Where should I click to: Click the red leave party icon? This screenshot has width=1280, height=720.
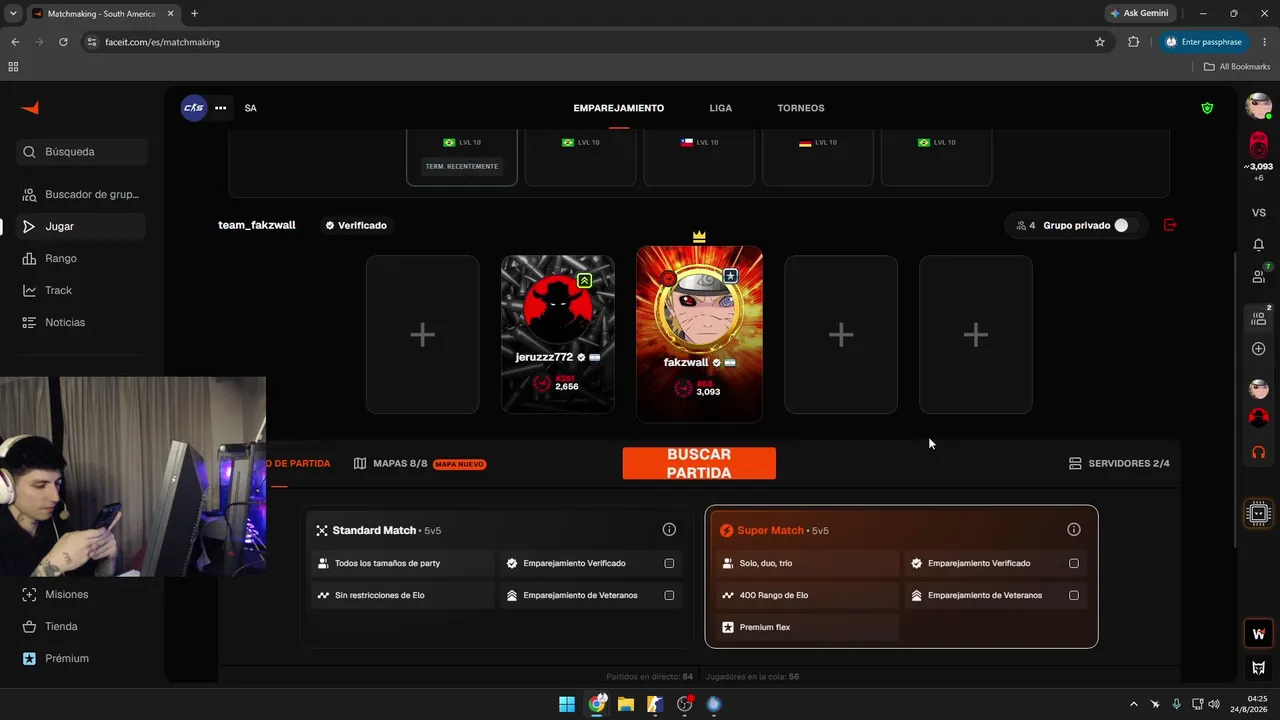point(1170,225)
